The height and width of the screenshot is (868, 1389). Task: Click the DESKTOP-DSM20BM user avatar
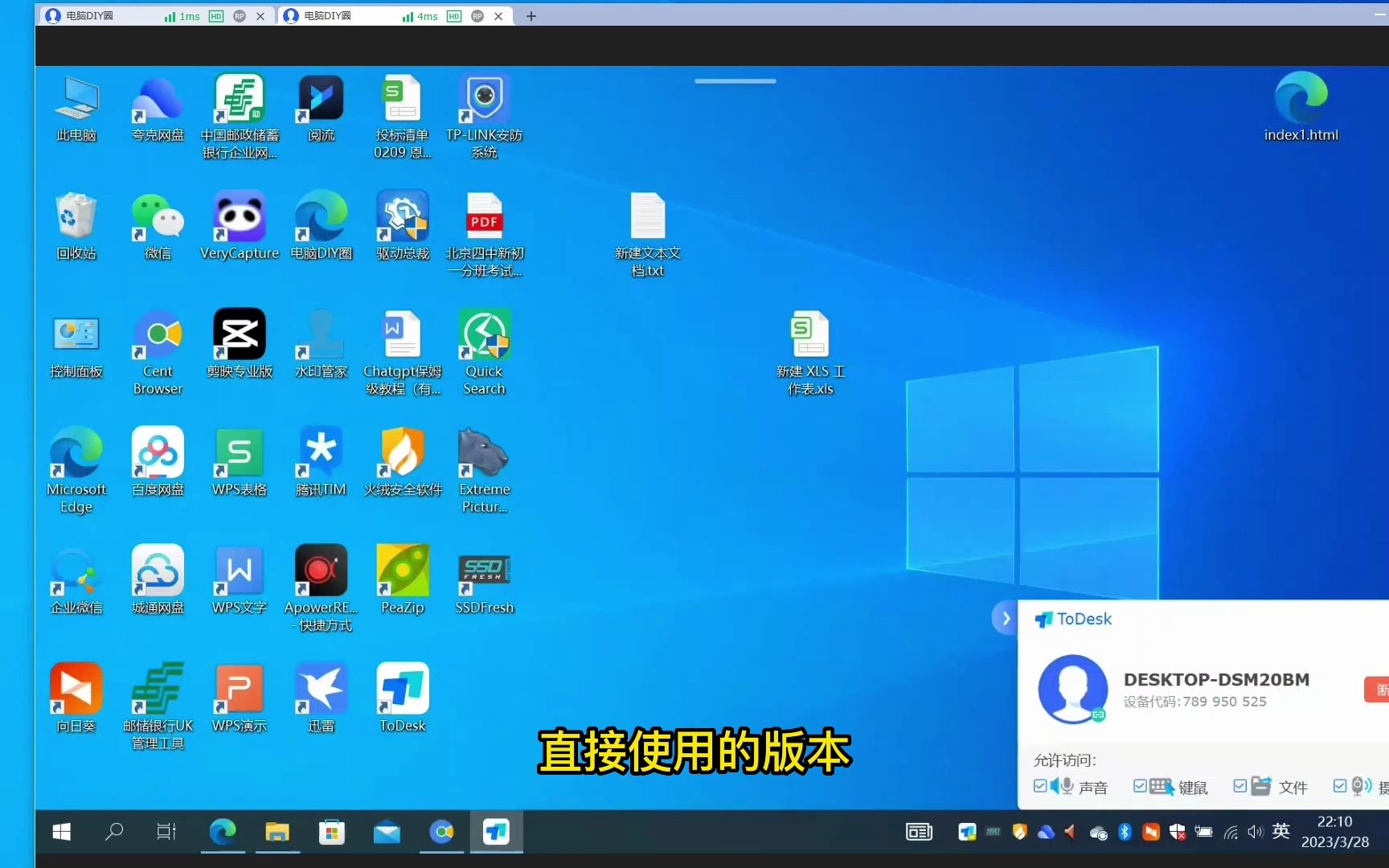1073,689
